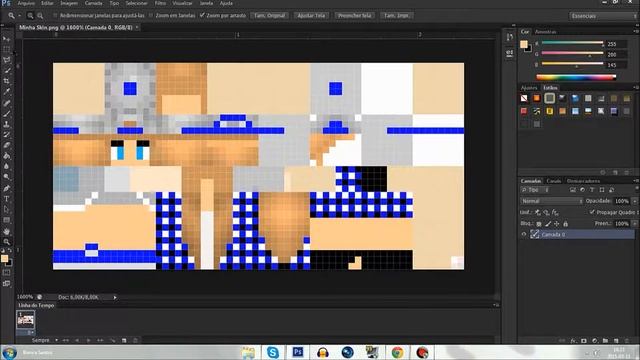The image size is (640, 360).
Task: Choose zoom out mode in options bar
Action: tap(40, 16)
